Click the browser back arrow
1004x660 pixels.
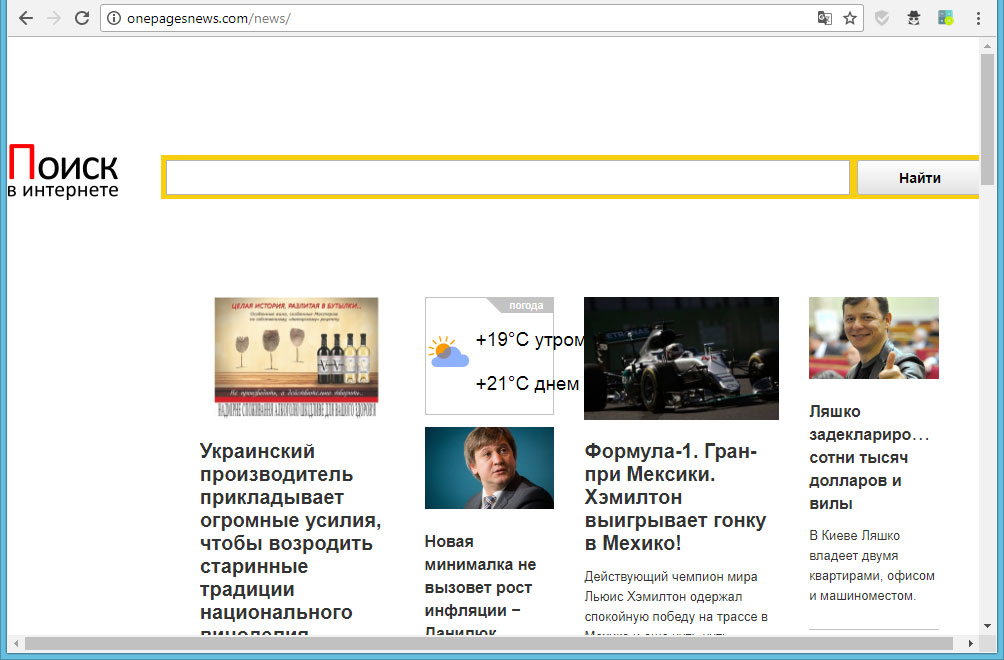pyautogui.click(x=26, y=18)
